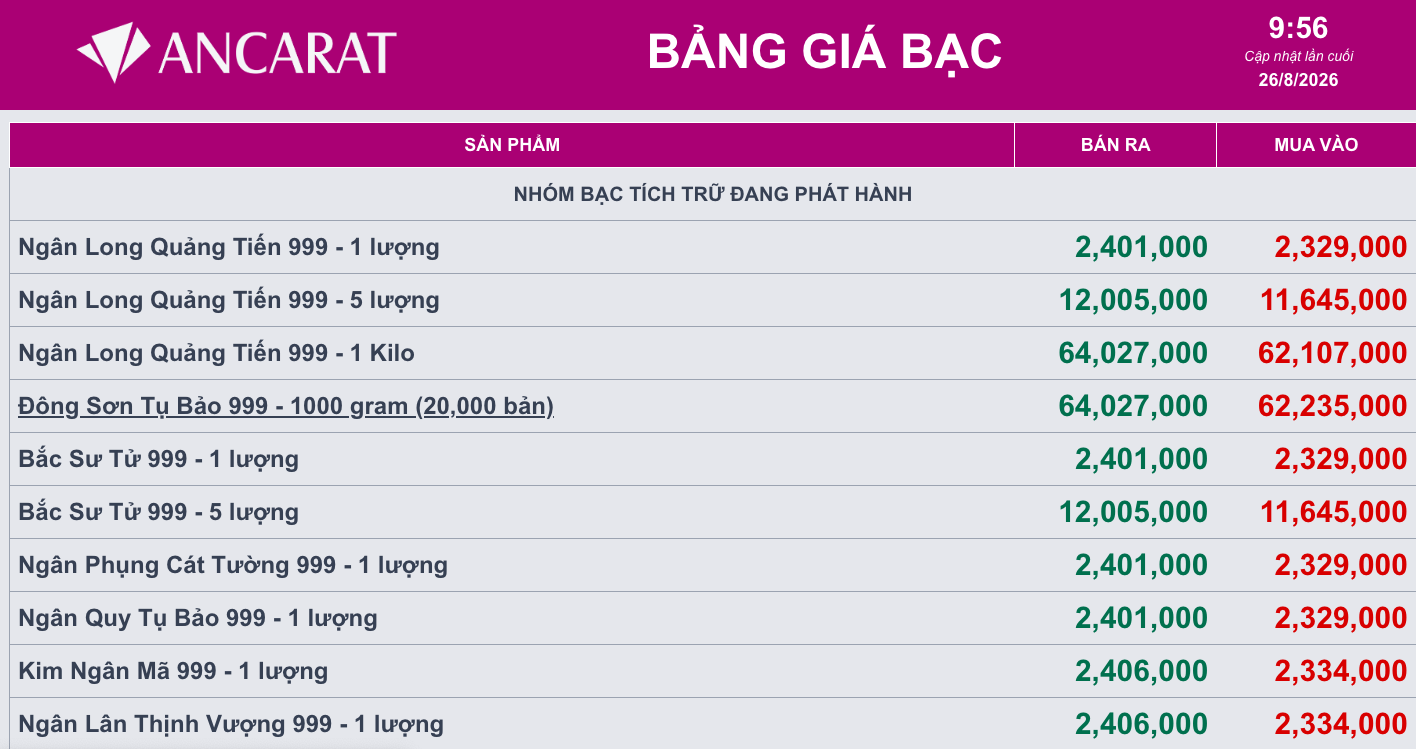Image resolution: width=1416 pixels, height=749 pixels.
Task: Select Ngân Long Quảng Tiến 999 - 5 lượng row
Action: click(713, 300)
